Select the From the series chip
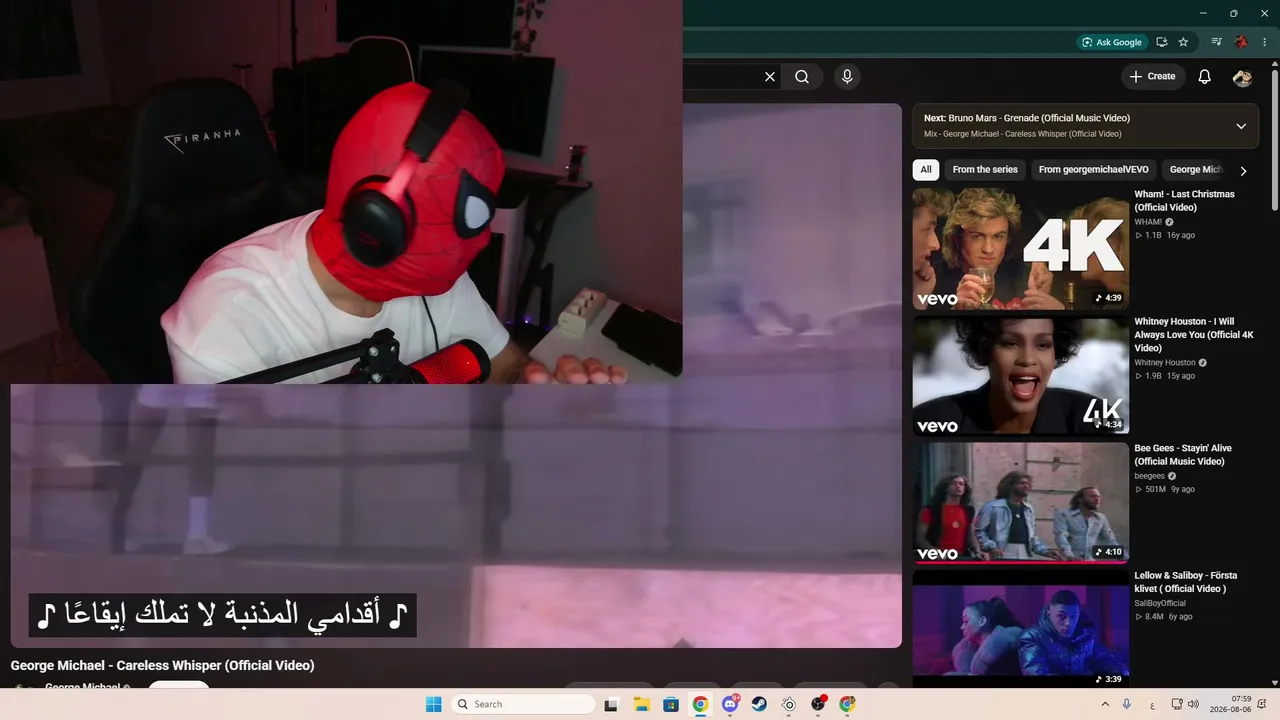Image resolution: width=1280 pixels, height=720 pixels. point(985,170)
